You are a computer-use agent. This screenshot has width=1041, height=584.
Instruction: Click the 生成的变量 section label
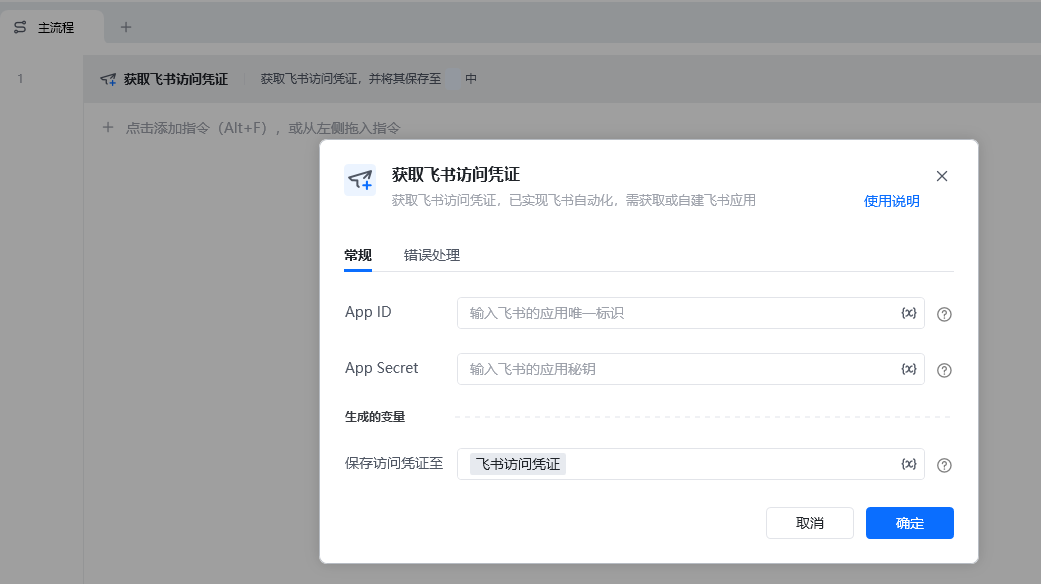[x=374, y=417]
